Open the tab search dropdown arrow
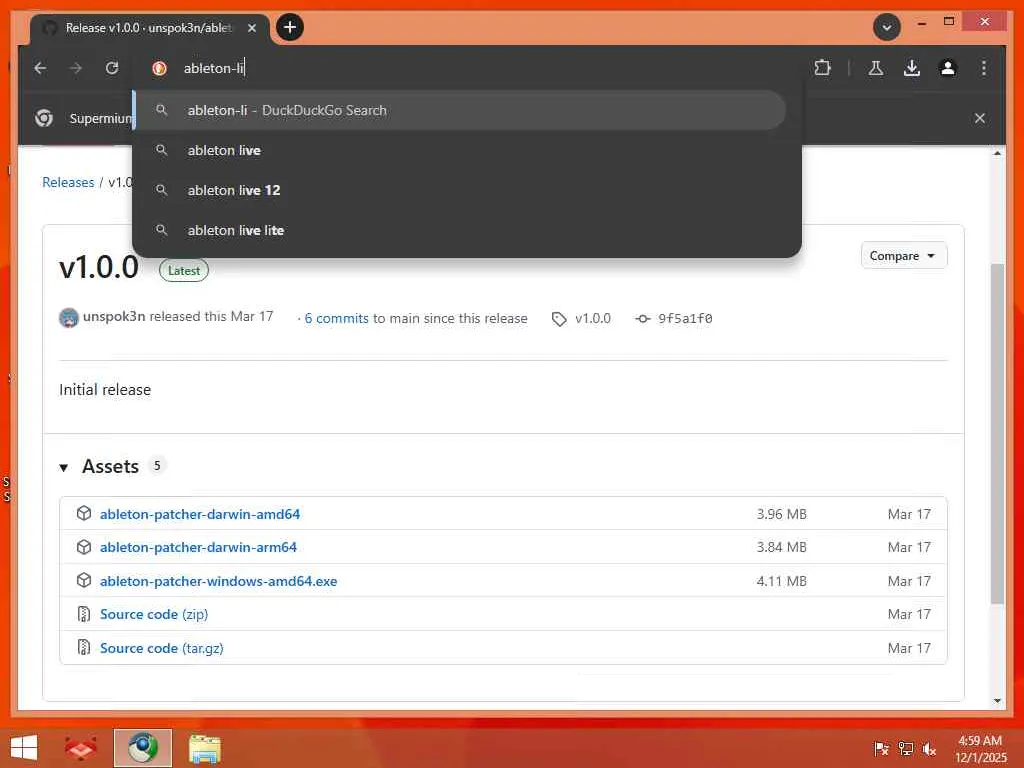 886,27
